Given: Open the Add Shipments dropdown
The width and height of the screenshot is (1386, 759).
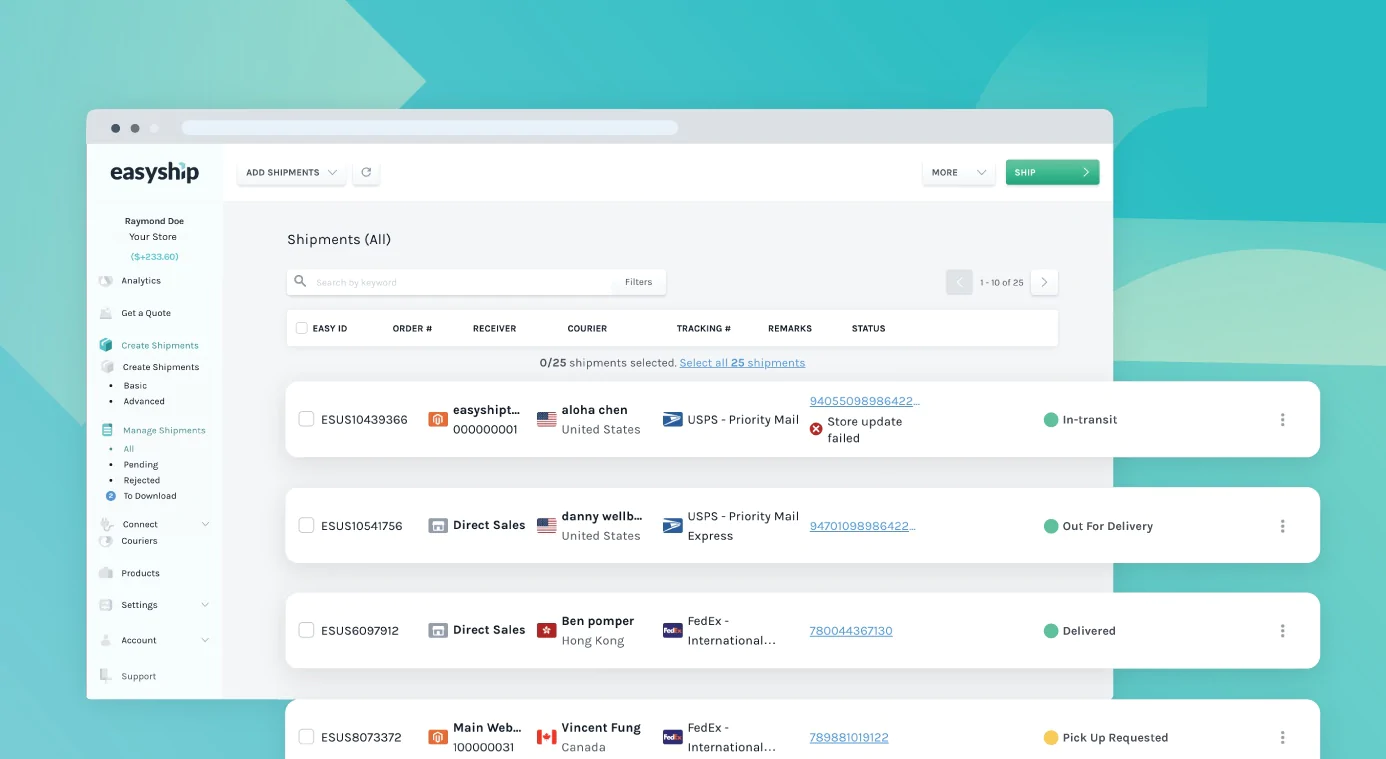Looking at the screenshot, I should pos(291,172).
